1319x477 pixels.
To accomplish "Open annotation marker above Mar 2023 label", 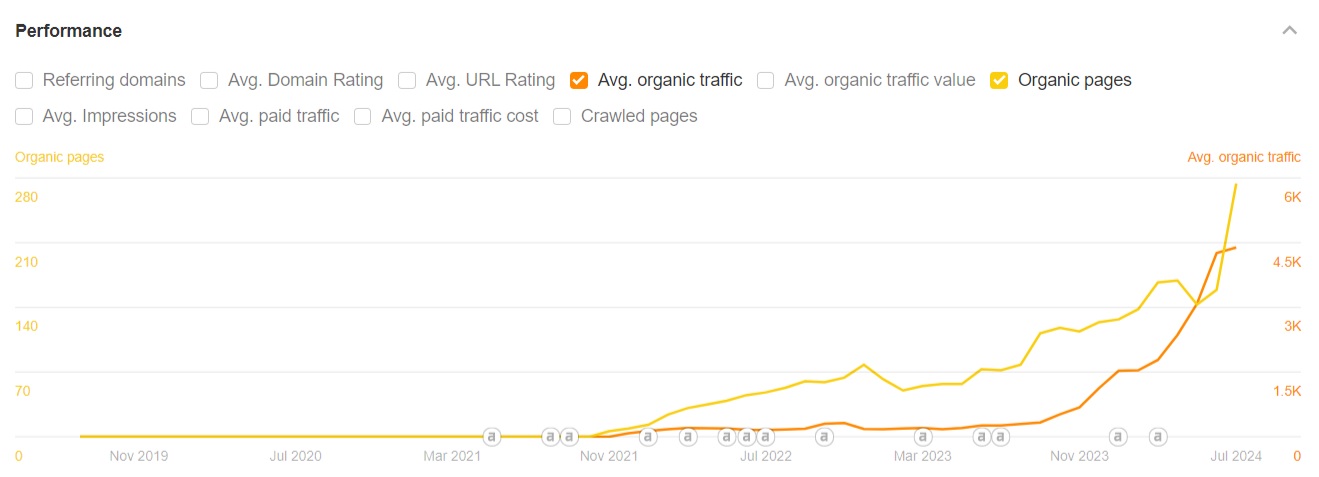I will 922,436.
